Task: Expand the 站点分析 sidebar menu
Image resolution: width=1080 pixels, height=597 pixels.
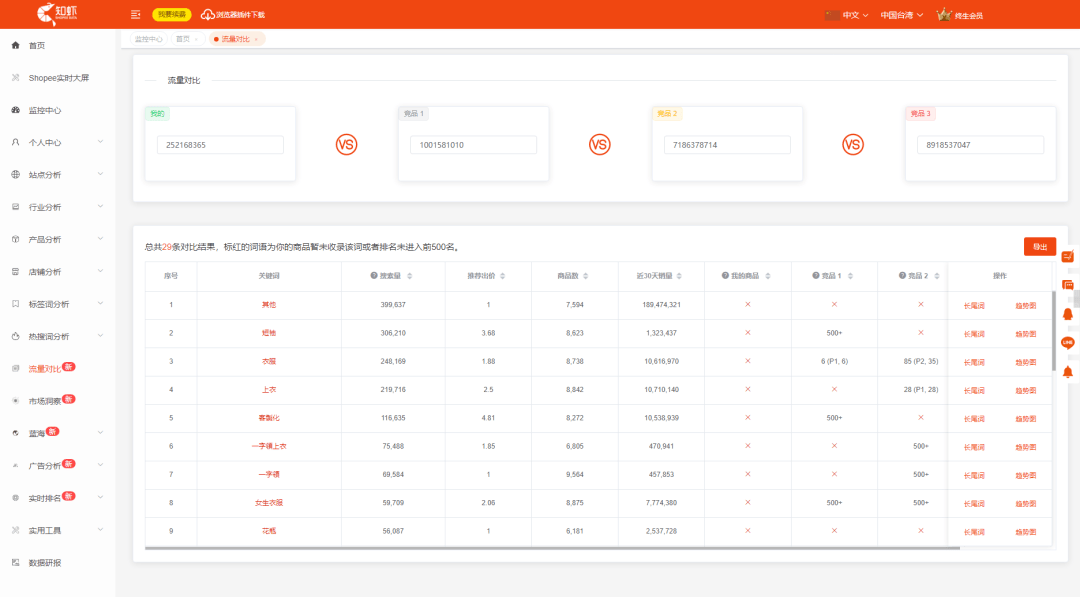Action: (x=57, y=175)
